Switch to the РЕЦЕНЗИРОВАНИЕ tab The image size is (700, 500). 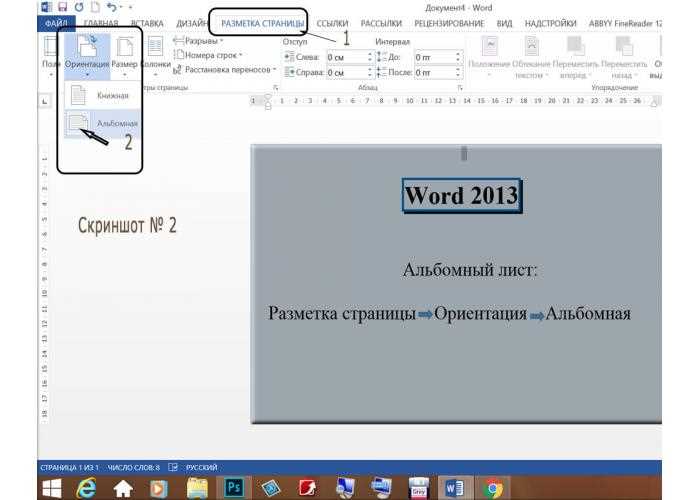coord(449,23)
